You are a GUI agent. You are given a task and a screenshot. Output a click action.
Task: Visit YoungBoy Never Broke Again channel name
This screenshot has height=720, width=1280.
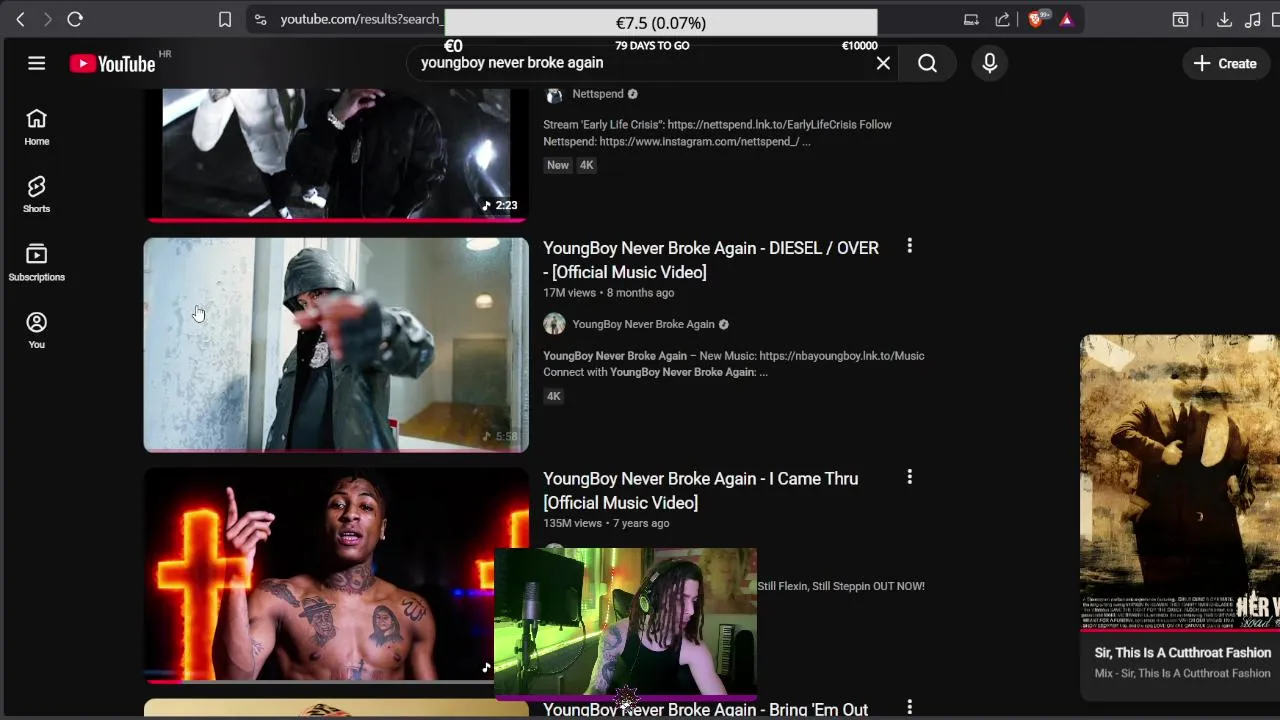(644, 324)
